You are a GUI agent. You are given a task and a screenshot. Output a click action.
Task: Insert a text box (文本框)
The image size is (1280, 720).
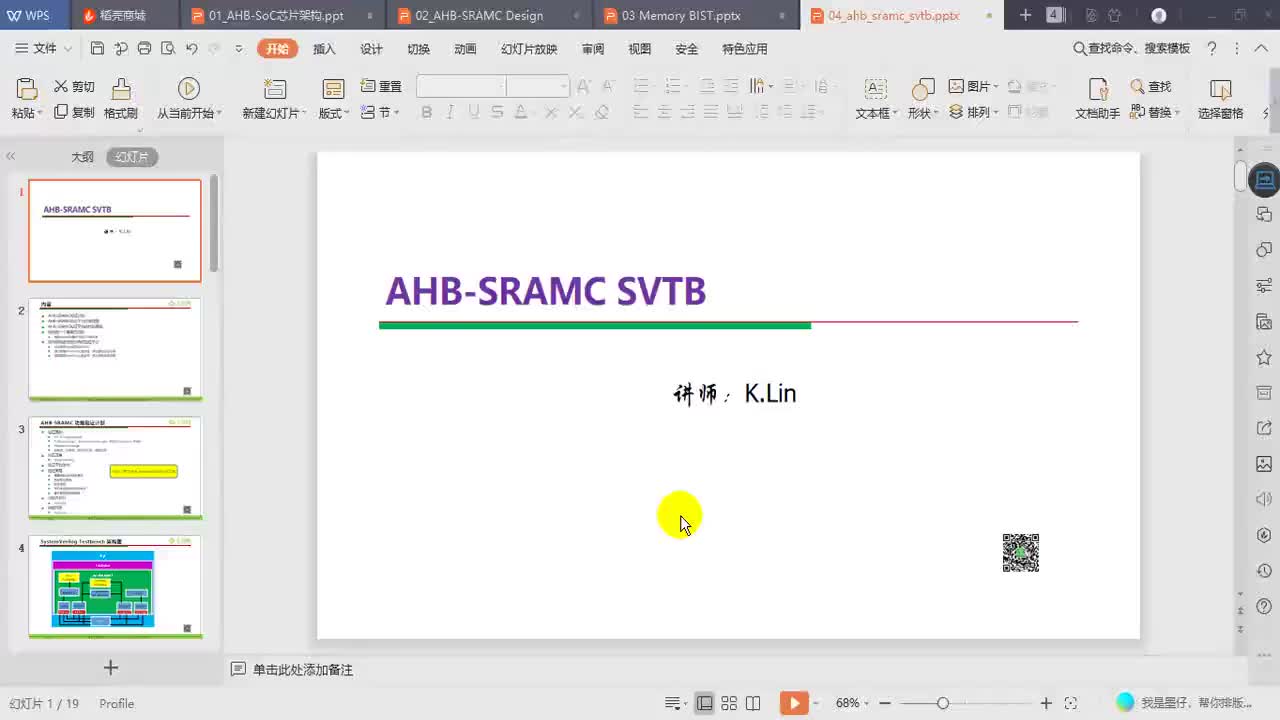876,99
